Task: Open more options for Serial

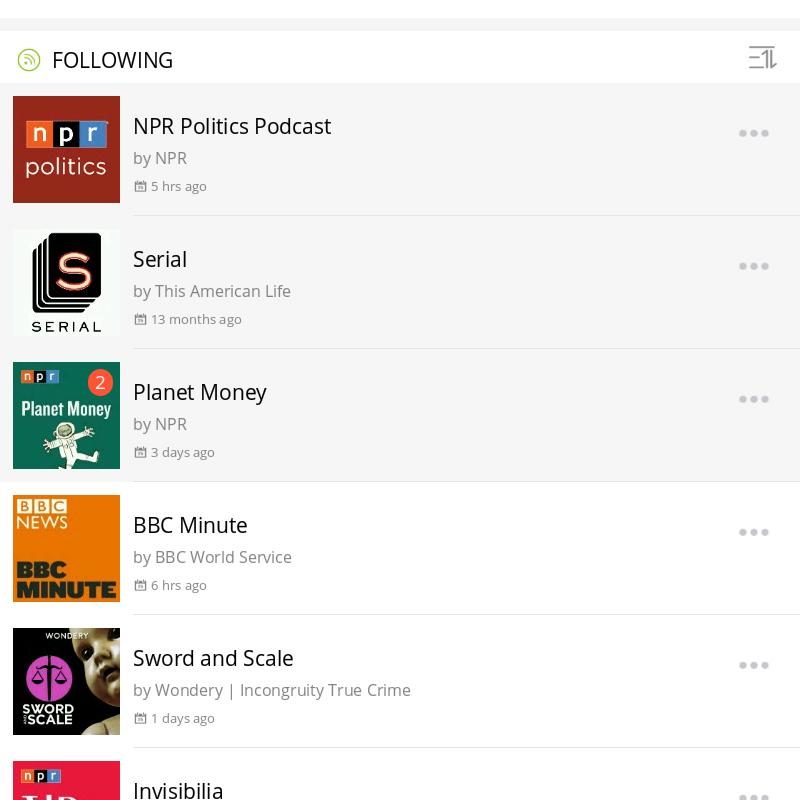Action: [754, 266]
